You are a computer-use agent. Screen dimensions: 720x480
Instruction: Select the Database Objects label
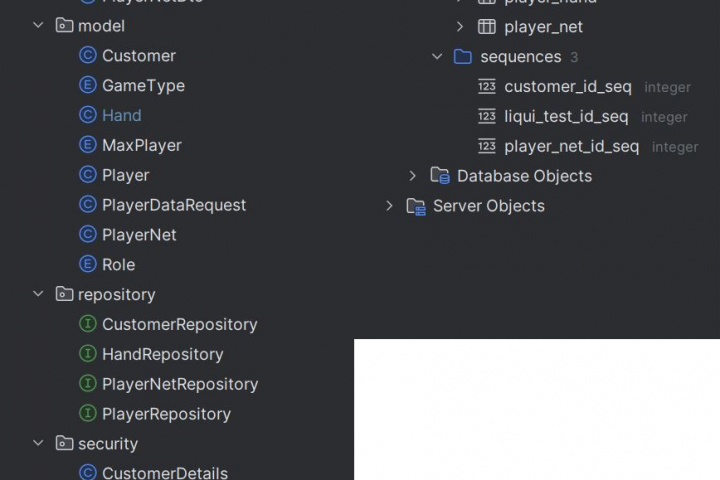[x=524, y=176]
